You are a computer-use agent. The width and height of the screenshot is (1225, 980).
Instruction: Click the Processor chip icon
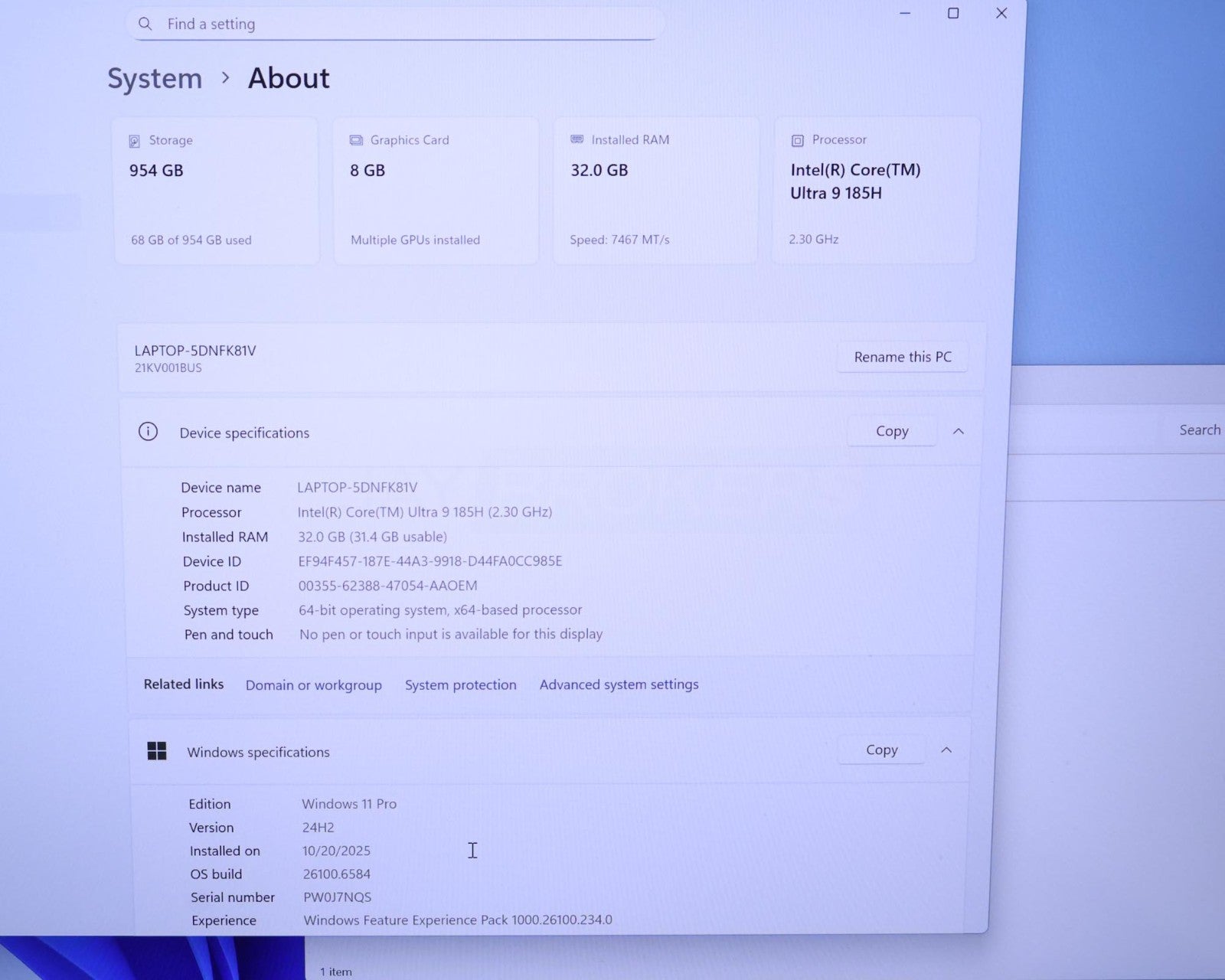tap(797, 140)
